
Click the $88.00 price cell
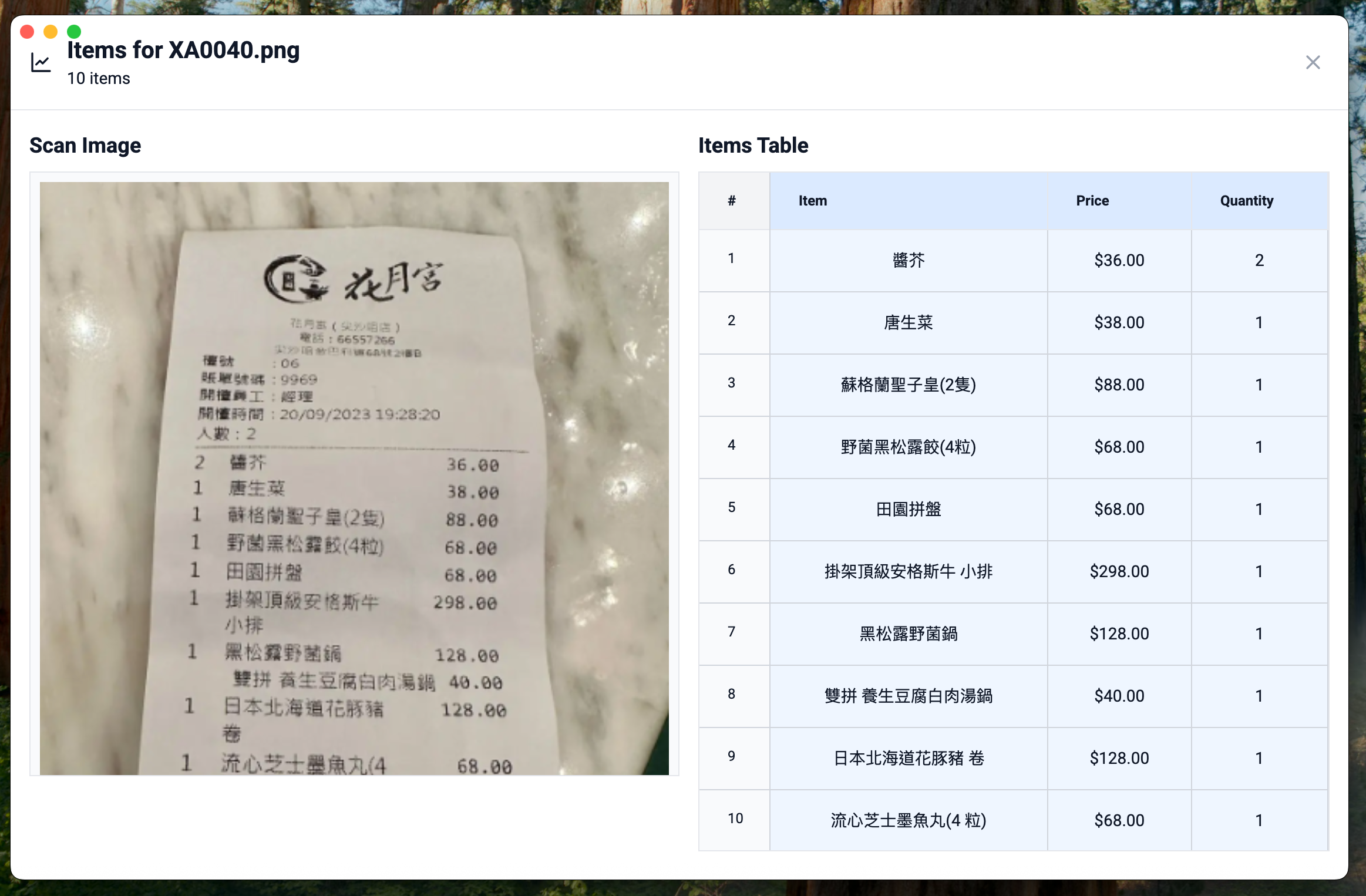pyautogui.click(x=1119, y=385)
